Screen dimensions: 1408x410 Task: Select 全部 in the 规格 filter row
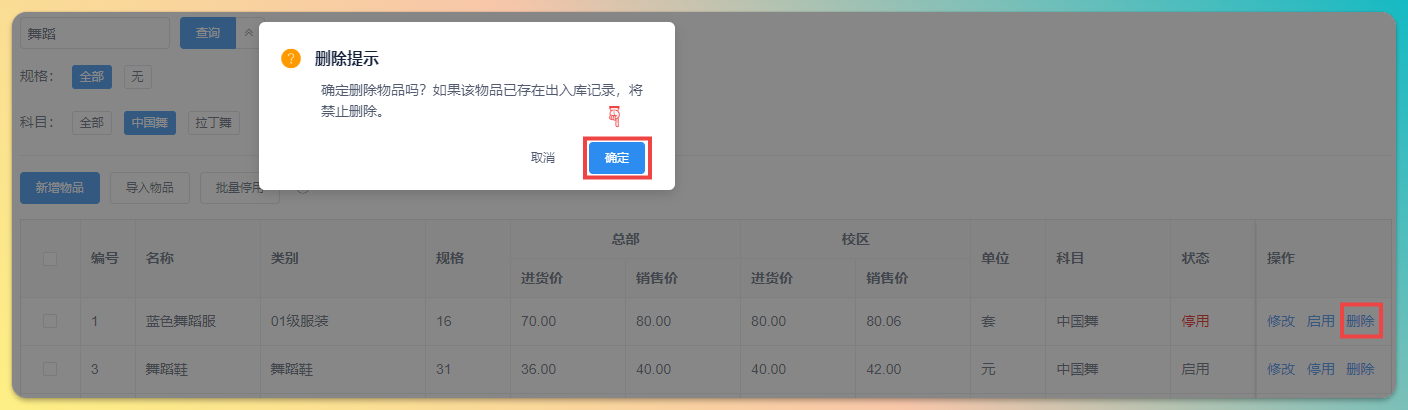tap(92, 76)
